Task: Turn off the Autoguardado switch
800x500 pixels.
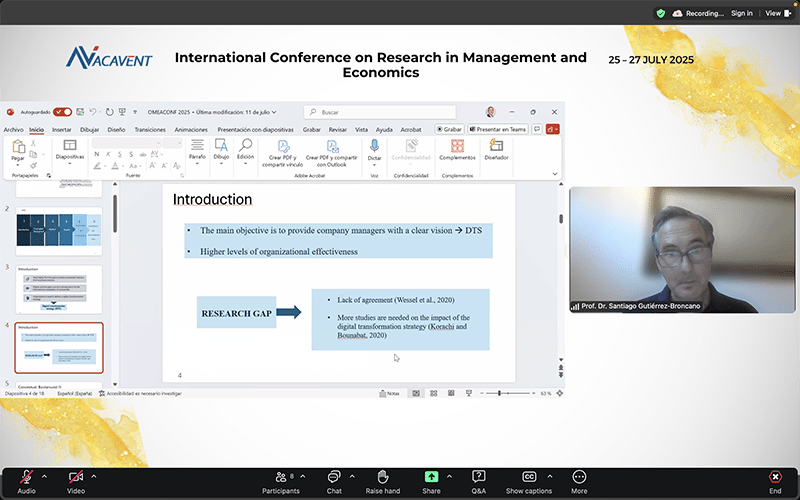Action: [x=62, y=112]
